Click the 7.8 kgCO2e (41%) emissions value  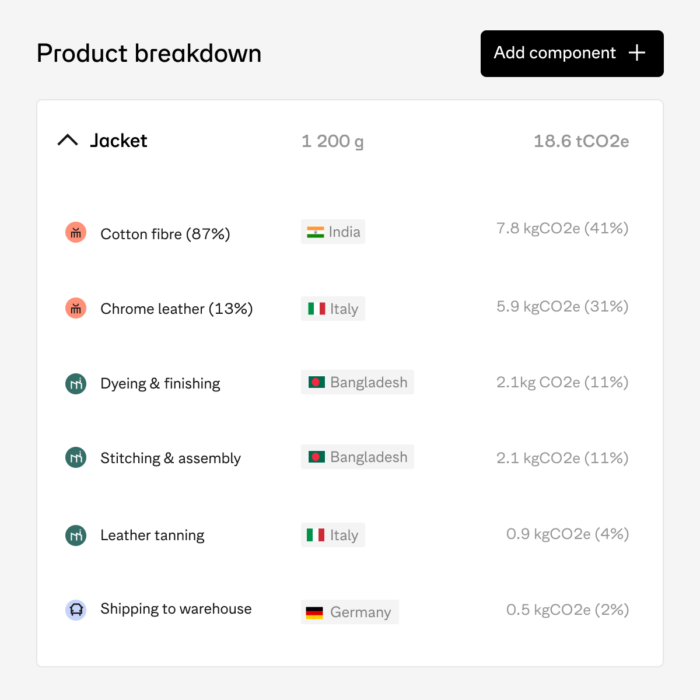[x=562, y=229]
